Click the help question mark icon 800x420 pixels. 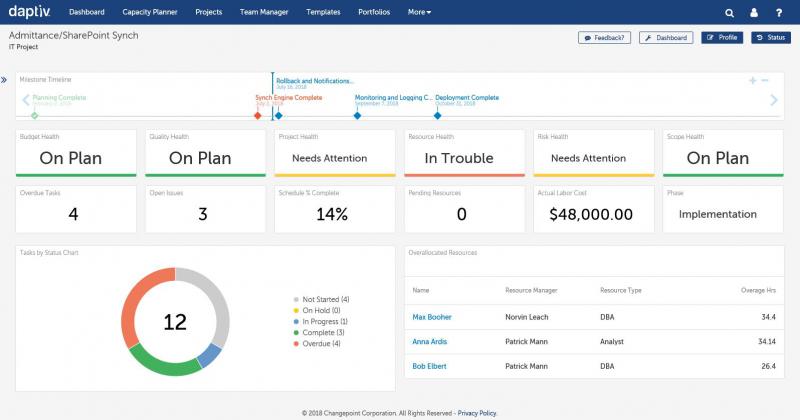pyautogui.click(x=778, y=13)
